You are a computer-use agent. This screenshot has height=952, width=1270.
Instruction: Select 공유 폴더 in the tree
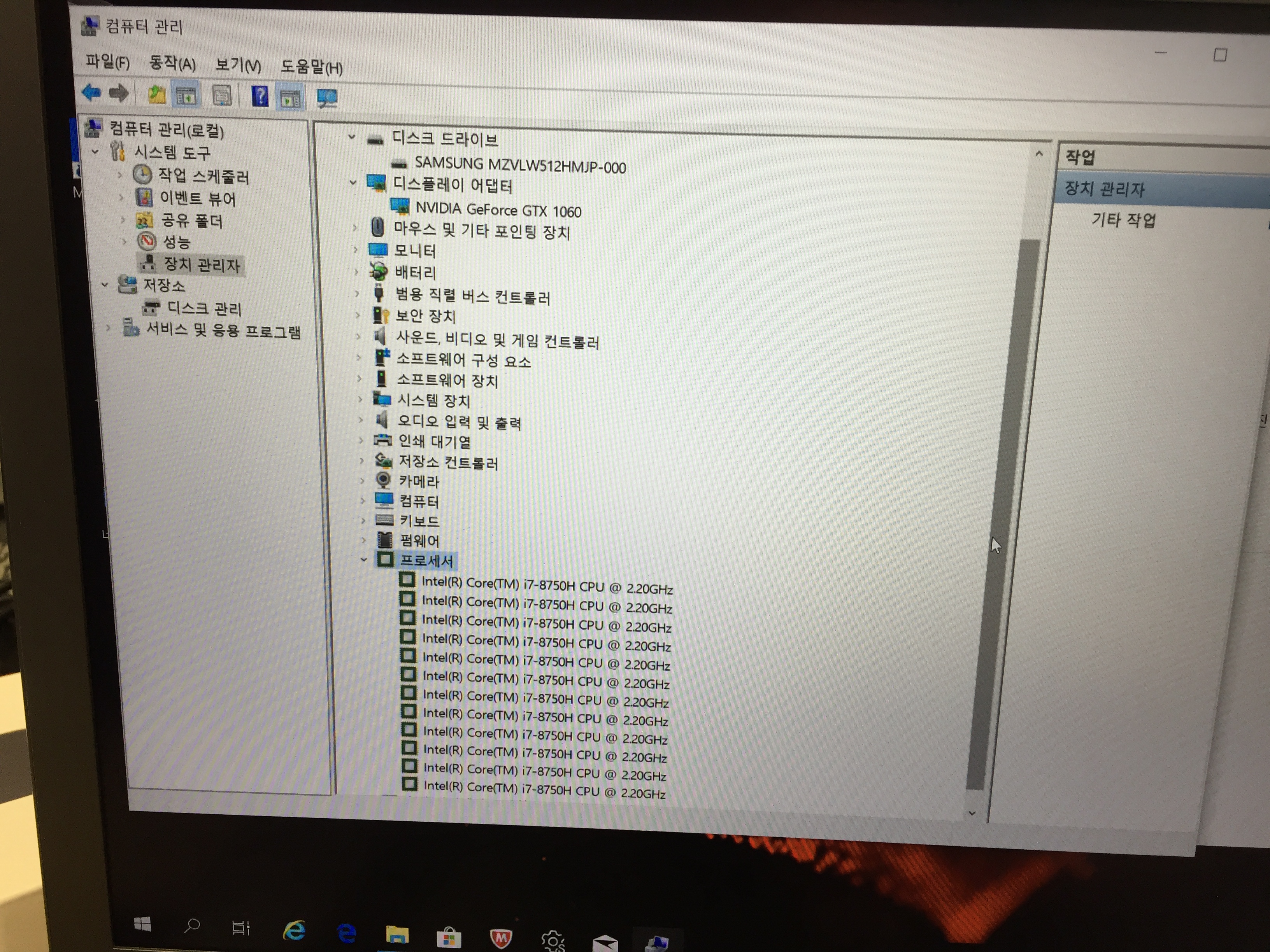coord(192,220)
